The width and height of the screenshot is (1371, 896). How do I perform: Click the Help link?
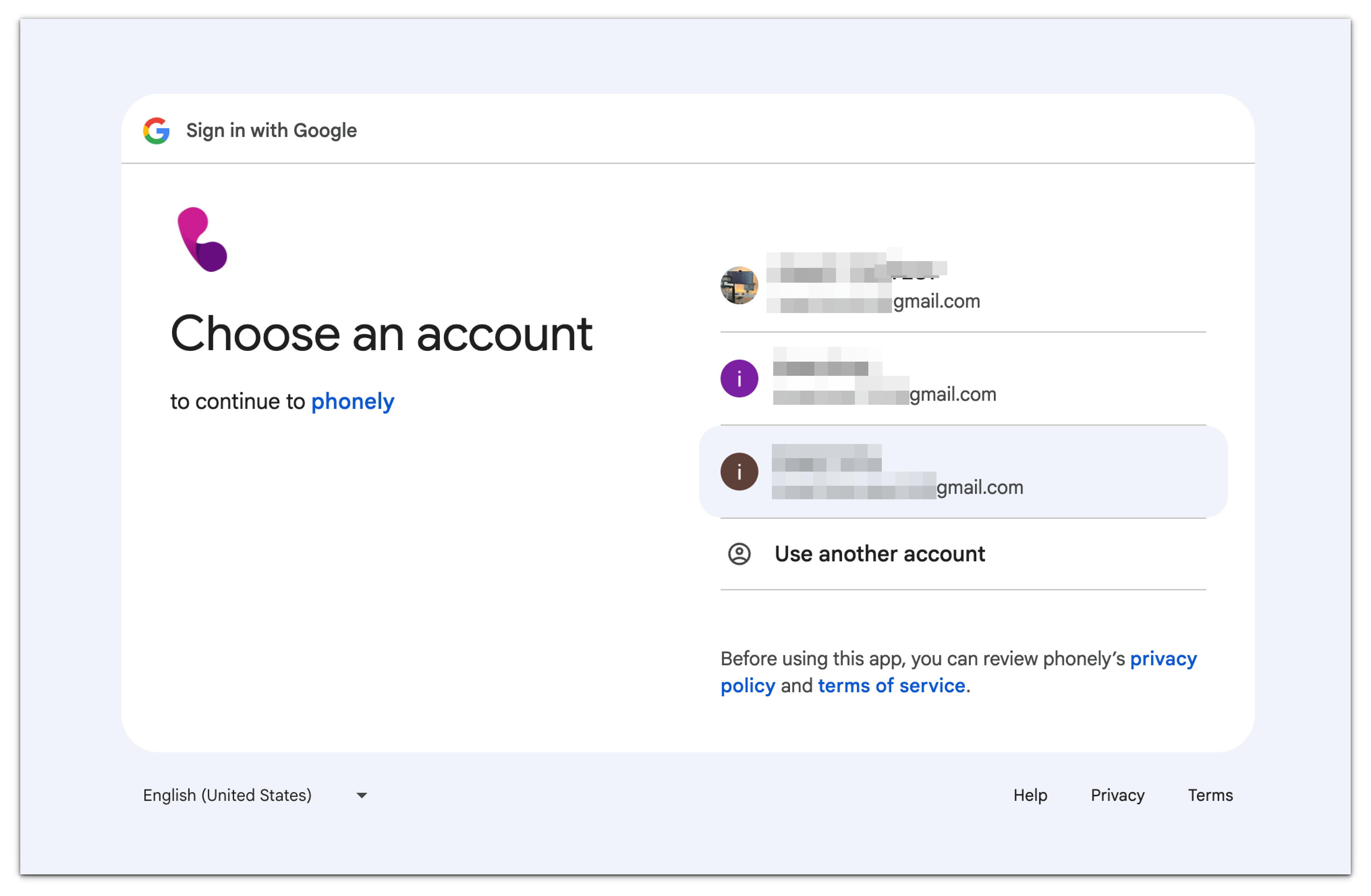tap(1031, 795)
